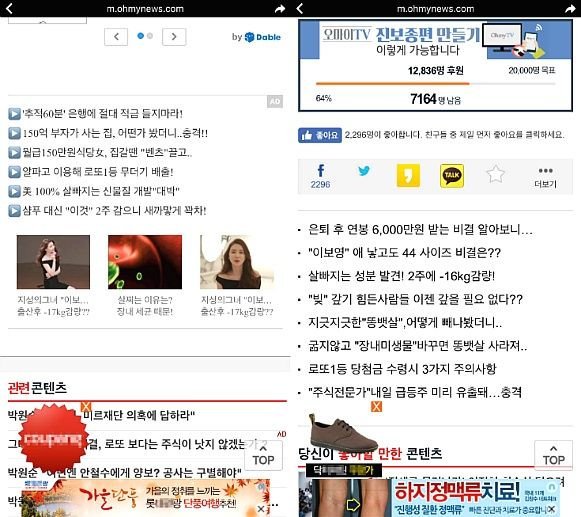Go to the next Dable carousel page
The width and height of the screenshot is (581, 517).
click(x=174, y=37)
